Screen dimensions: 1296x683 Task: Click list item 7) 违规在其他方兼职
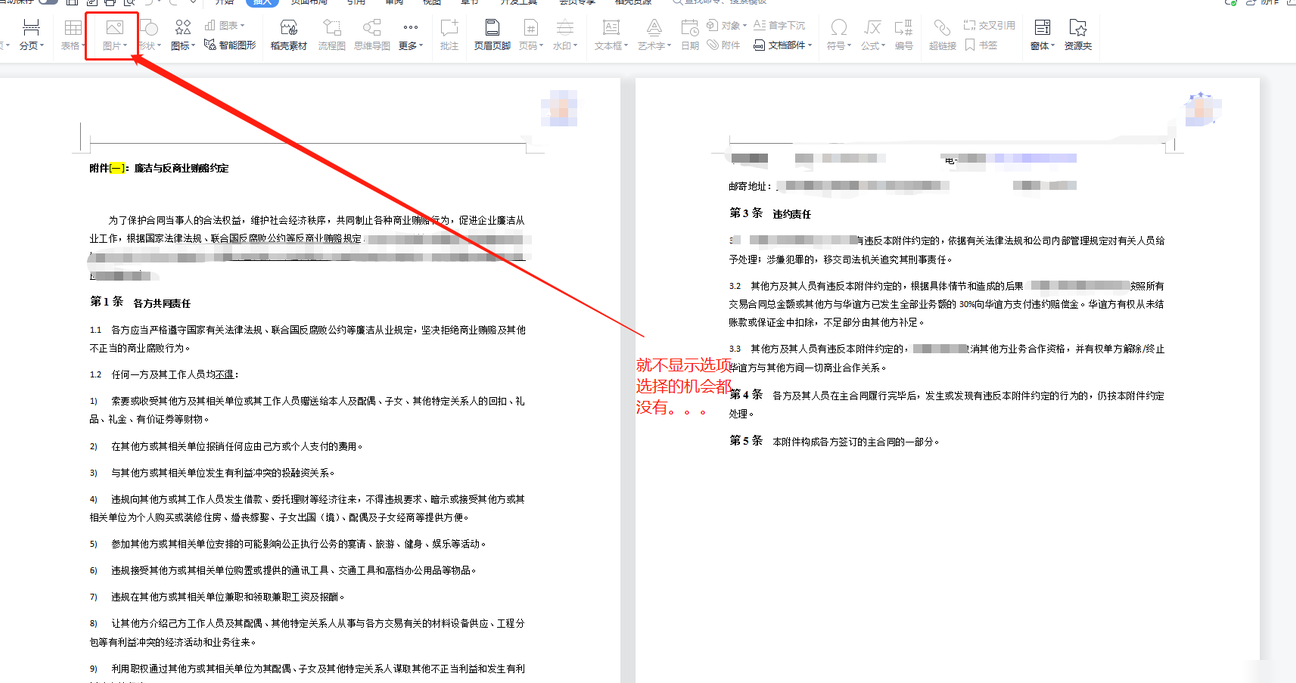point(217,597)
